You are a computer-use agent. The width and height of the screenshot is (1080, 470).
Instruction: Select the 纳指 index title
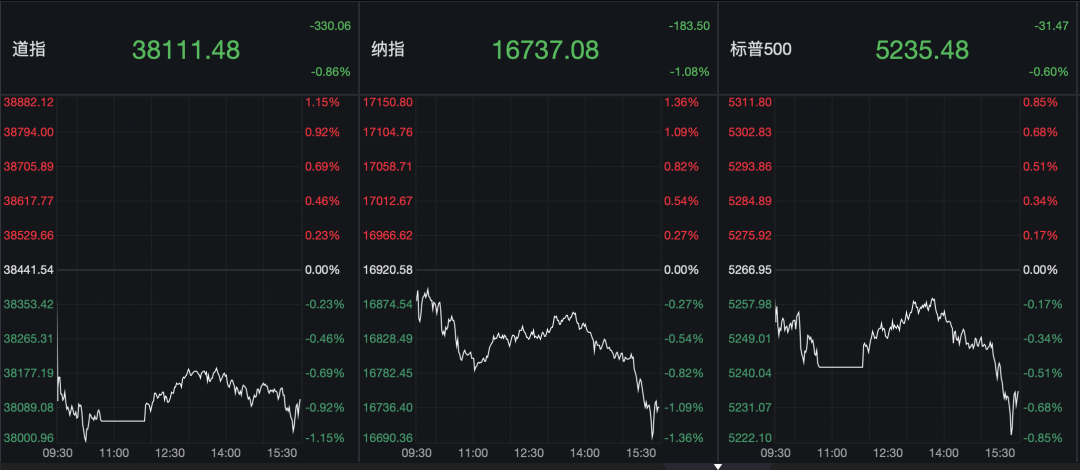pyautogui.click(x=388, y=49)
